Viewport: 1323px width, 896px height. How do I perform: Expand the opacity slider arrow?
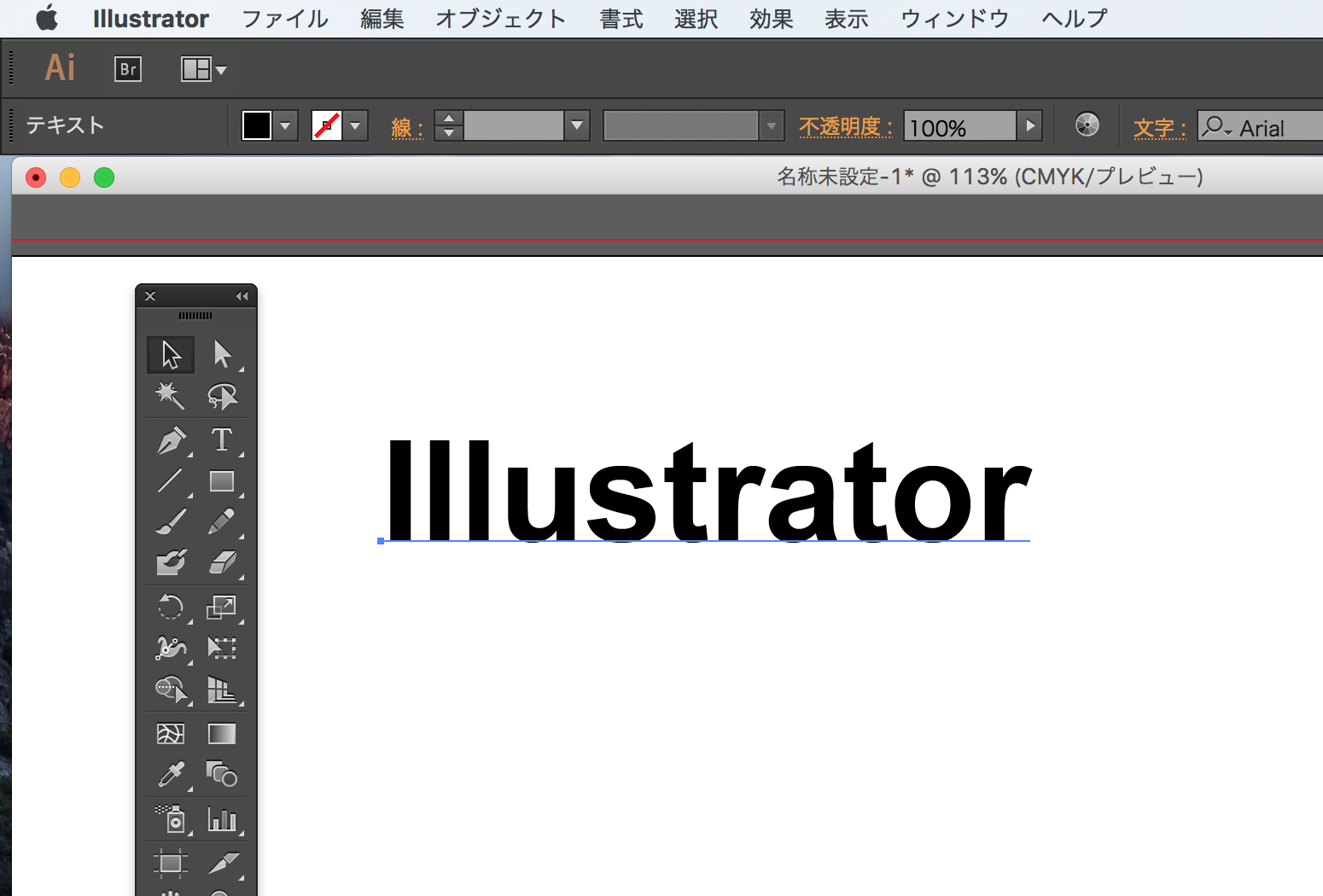[x=1030, y=126]
